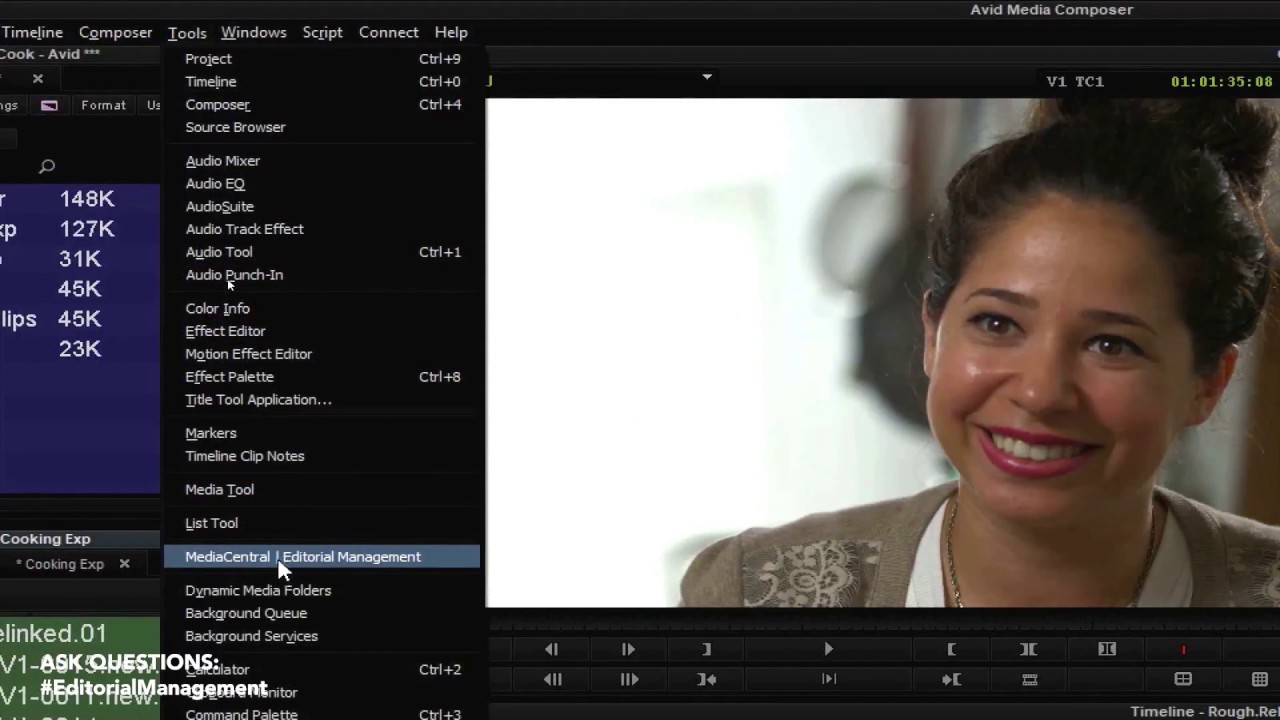
Task: Select the bin row showing 127K
Action: 80,229
